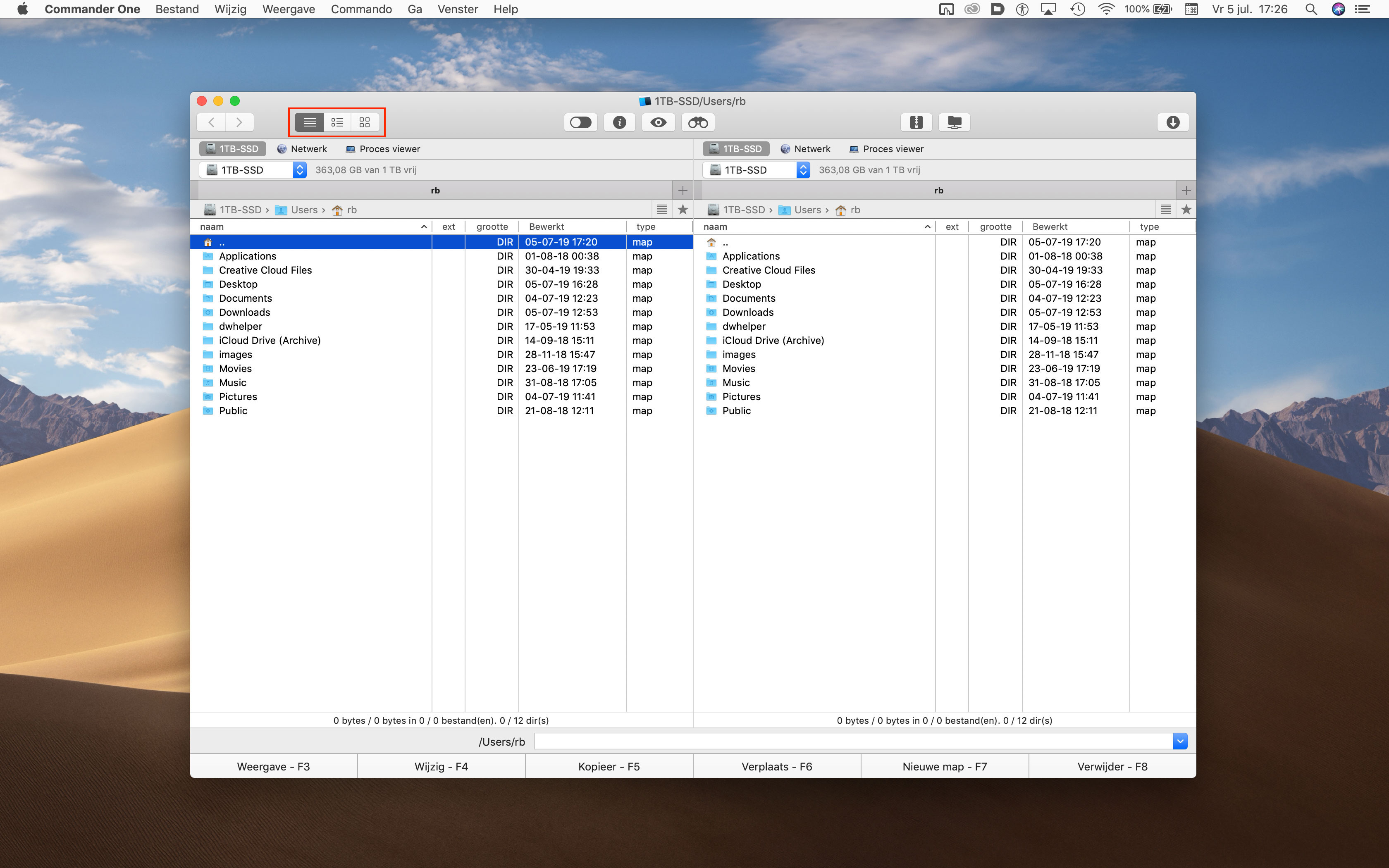Switch to full list view mode

pyautogui.click(x=309, y=122)
